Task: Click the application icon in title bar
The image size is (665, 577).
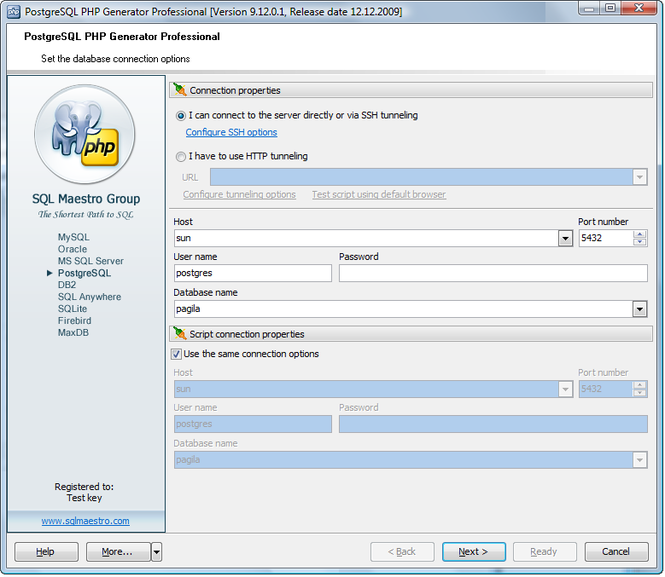Action: pos(13,9)
